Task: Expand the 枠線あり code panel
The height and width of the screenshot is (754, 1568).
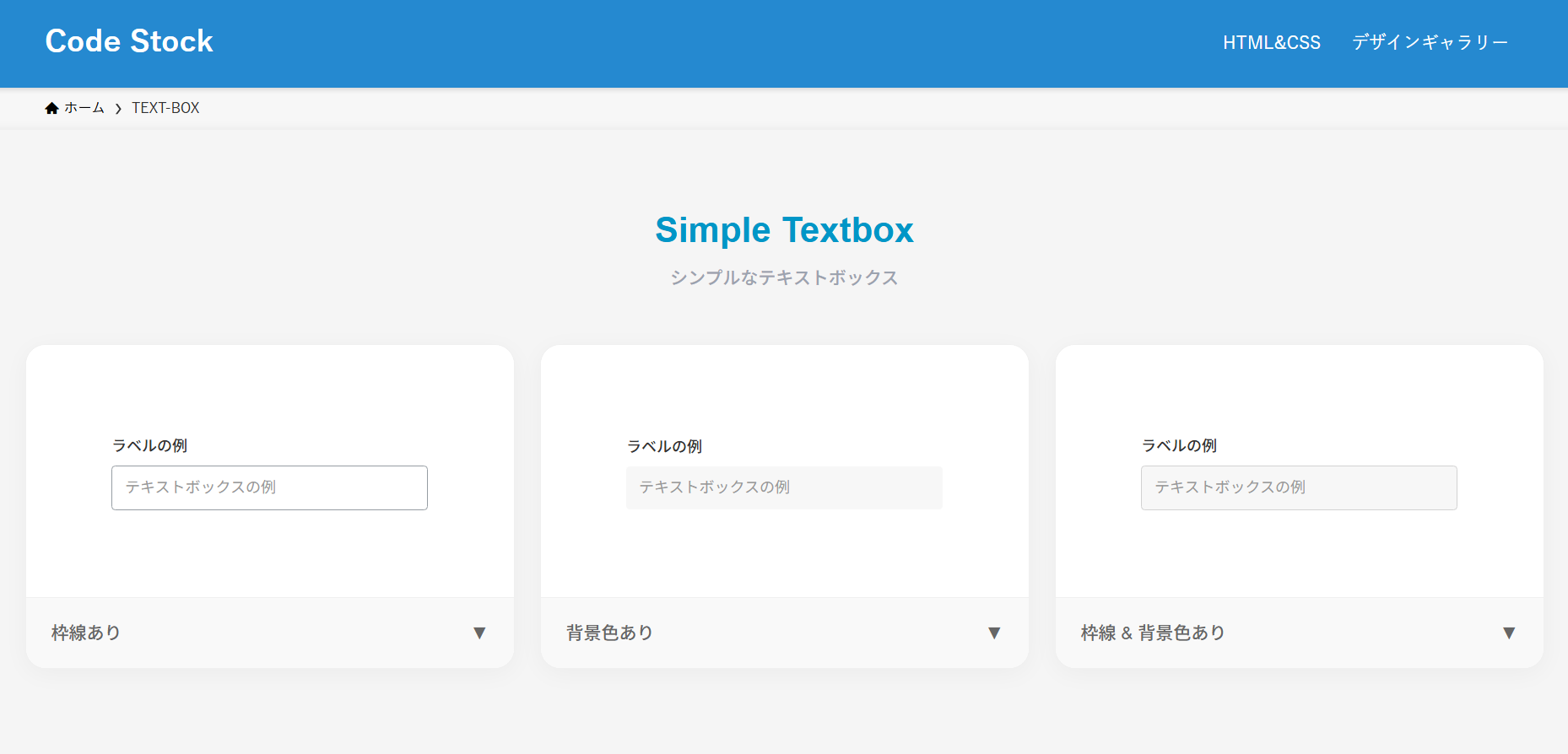Action: pyautogui.click(x=270, y=633)
